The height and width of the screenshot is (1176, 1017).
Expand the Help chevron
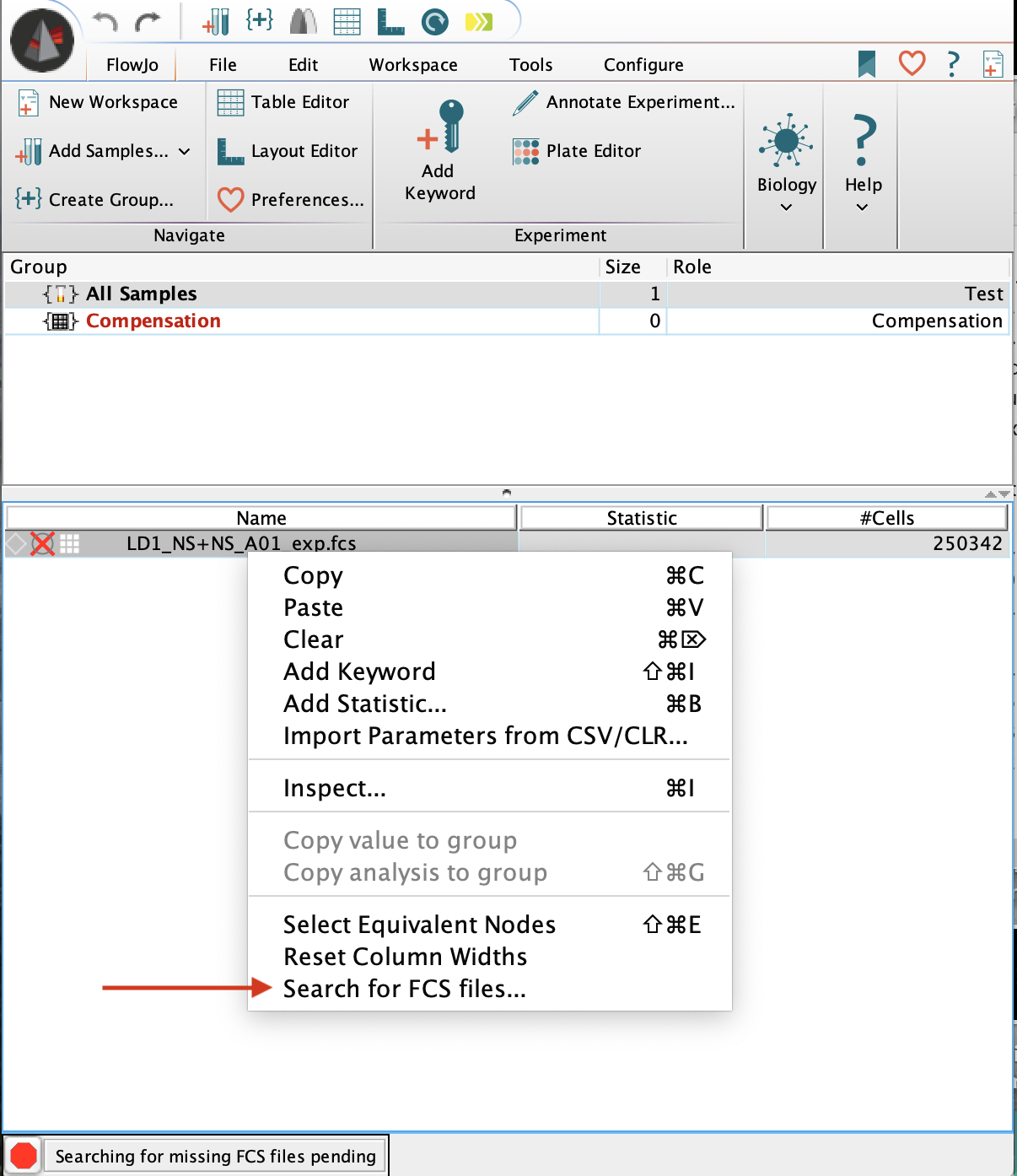pyautogui.click(x=862, y=208)
